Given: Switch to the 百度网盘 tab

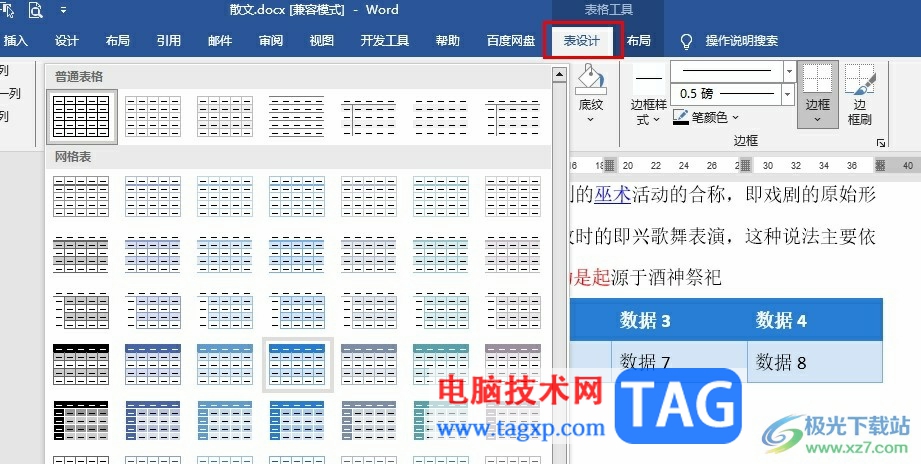Looking at the screenshot, I should (x=511, y=41).
